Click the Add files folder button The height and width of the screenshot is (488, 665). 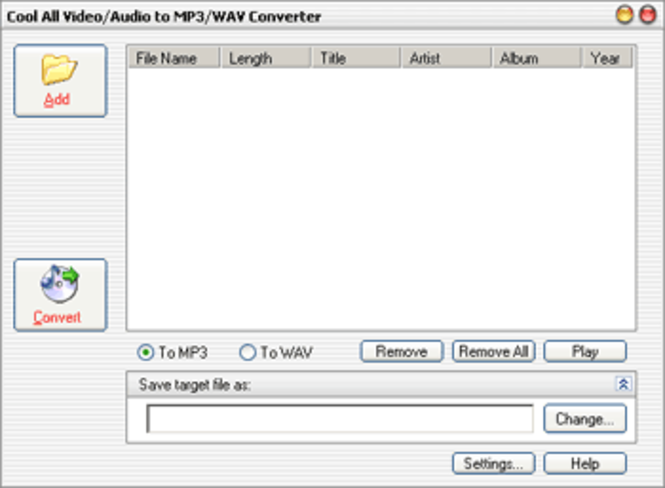(60, 81)
